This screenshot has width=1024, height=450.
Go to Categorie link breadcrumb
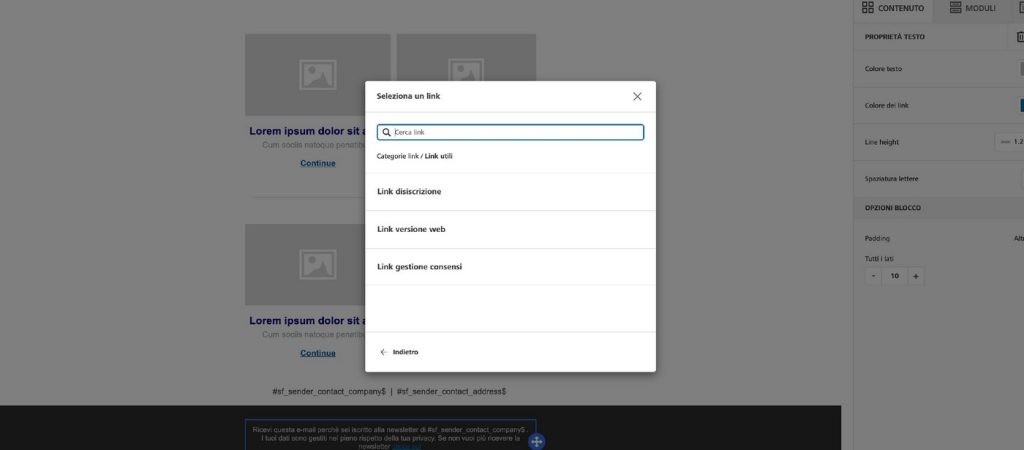point(397,156)
